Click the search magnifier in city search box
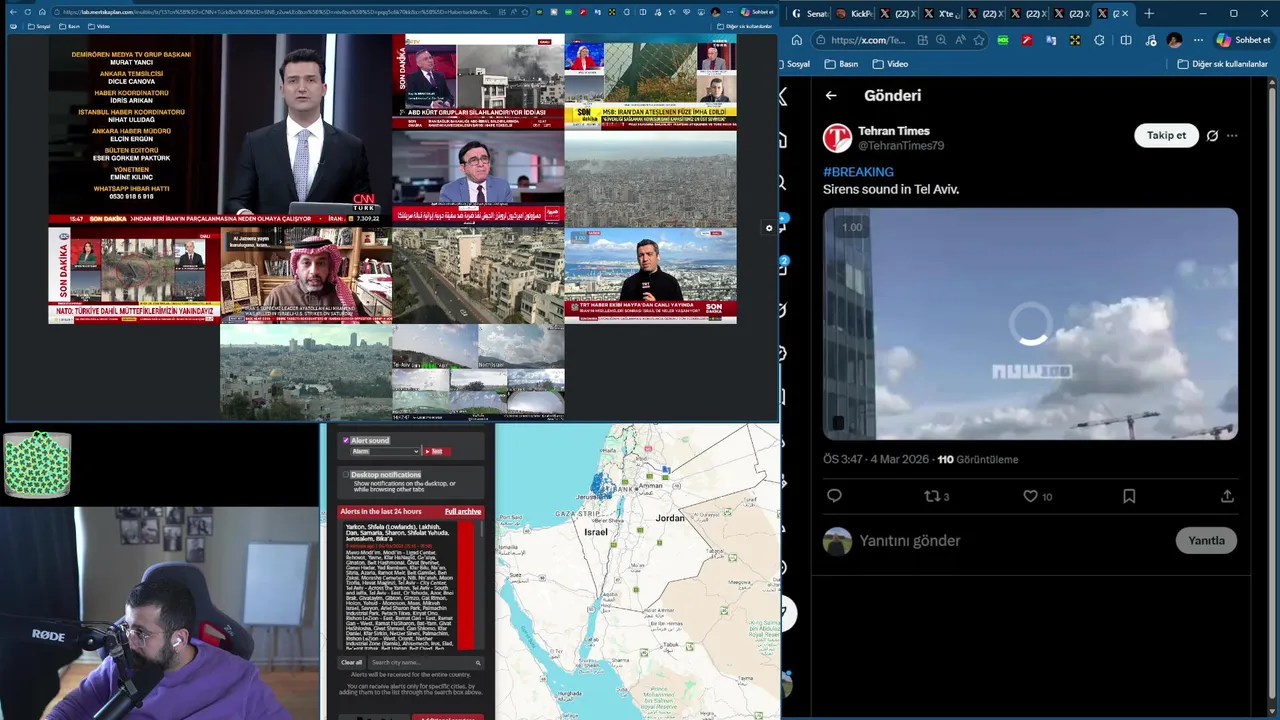 pos(478,663)
